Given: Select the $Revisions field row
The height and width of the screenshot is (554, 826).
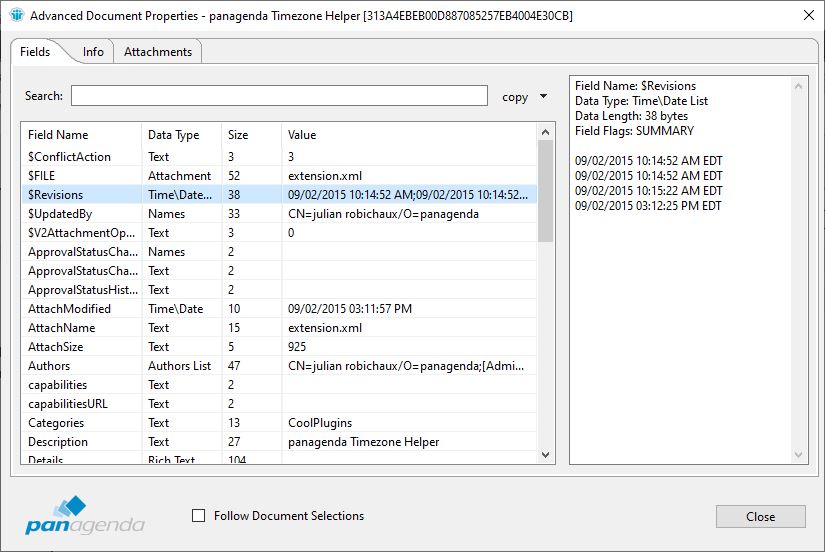Looking at the screenshot, I should coord(279,195).
